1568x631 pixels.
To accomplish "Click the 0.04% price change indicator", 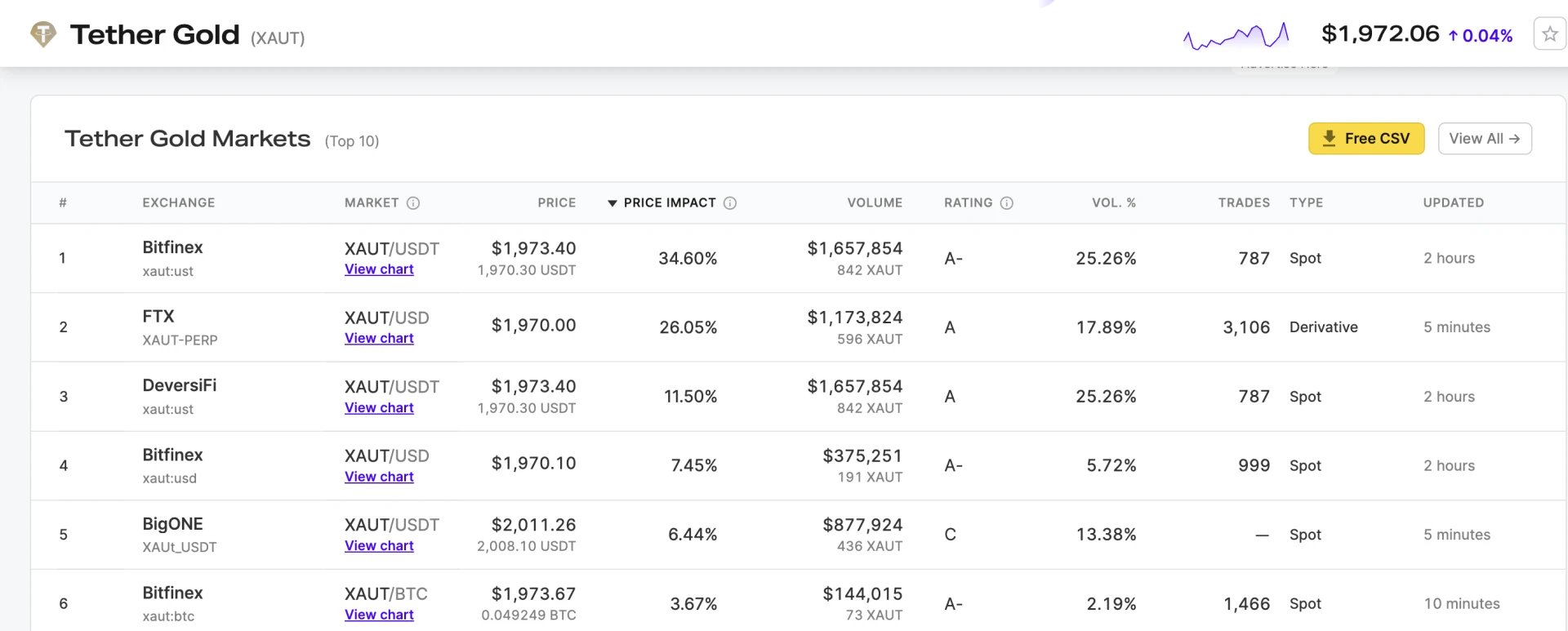I will pyautogui.click(x=1481, y=36).
